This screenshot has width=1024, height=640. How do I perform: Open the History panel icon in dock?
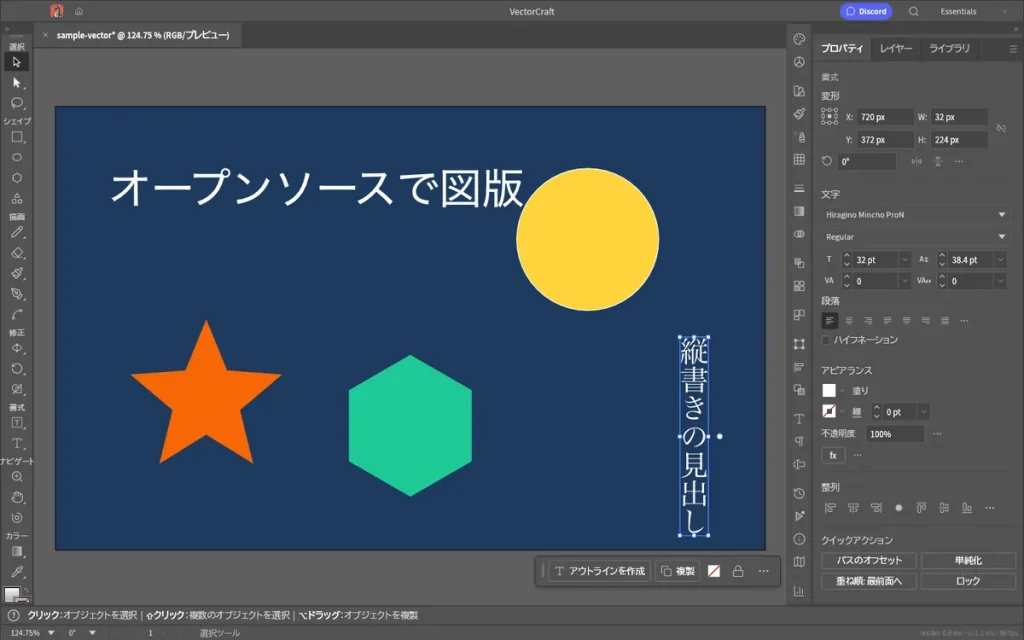799,493
